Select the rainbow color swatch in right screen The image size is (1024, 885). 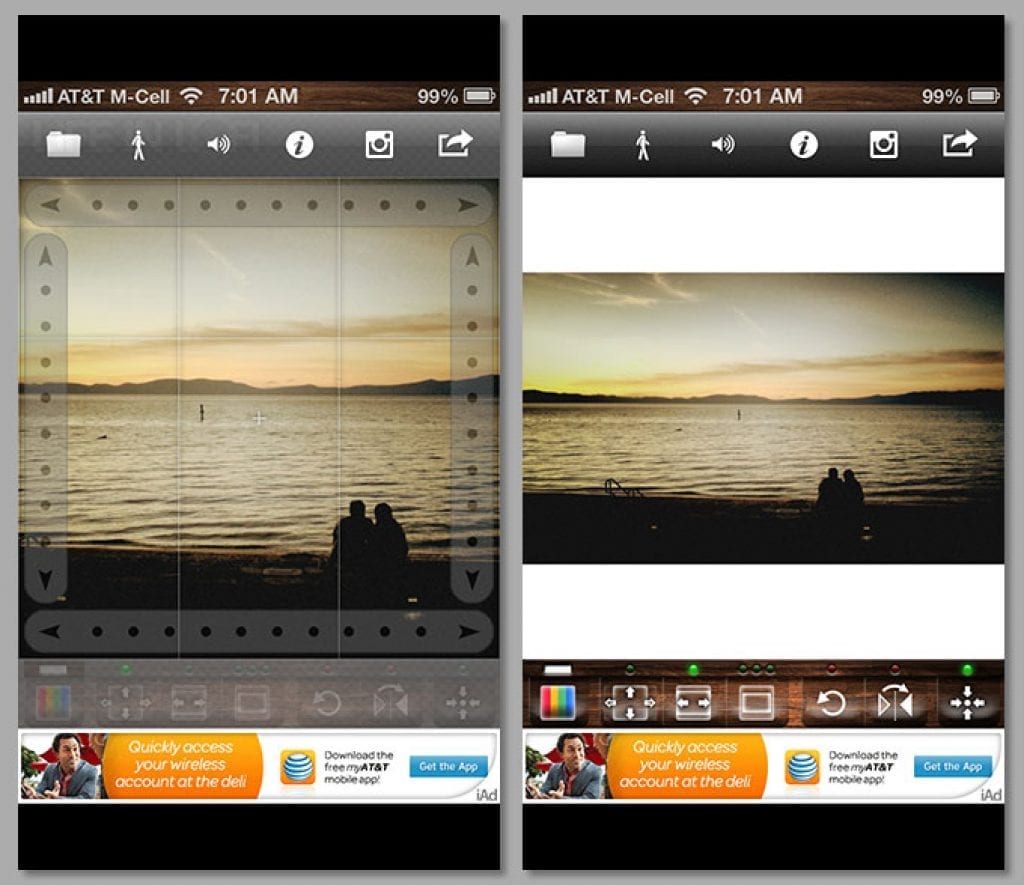click(x=558, y=703)
